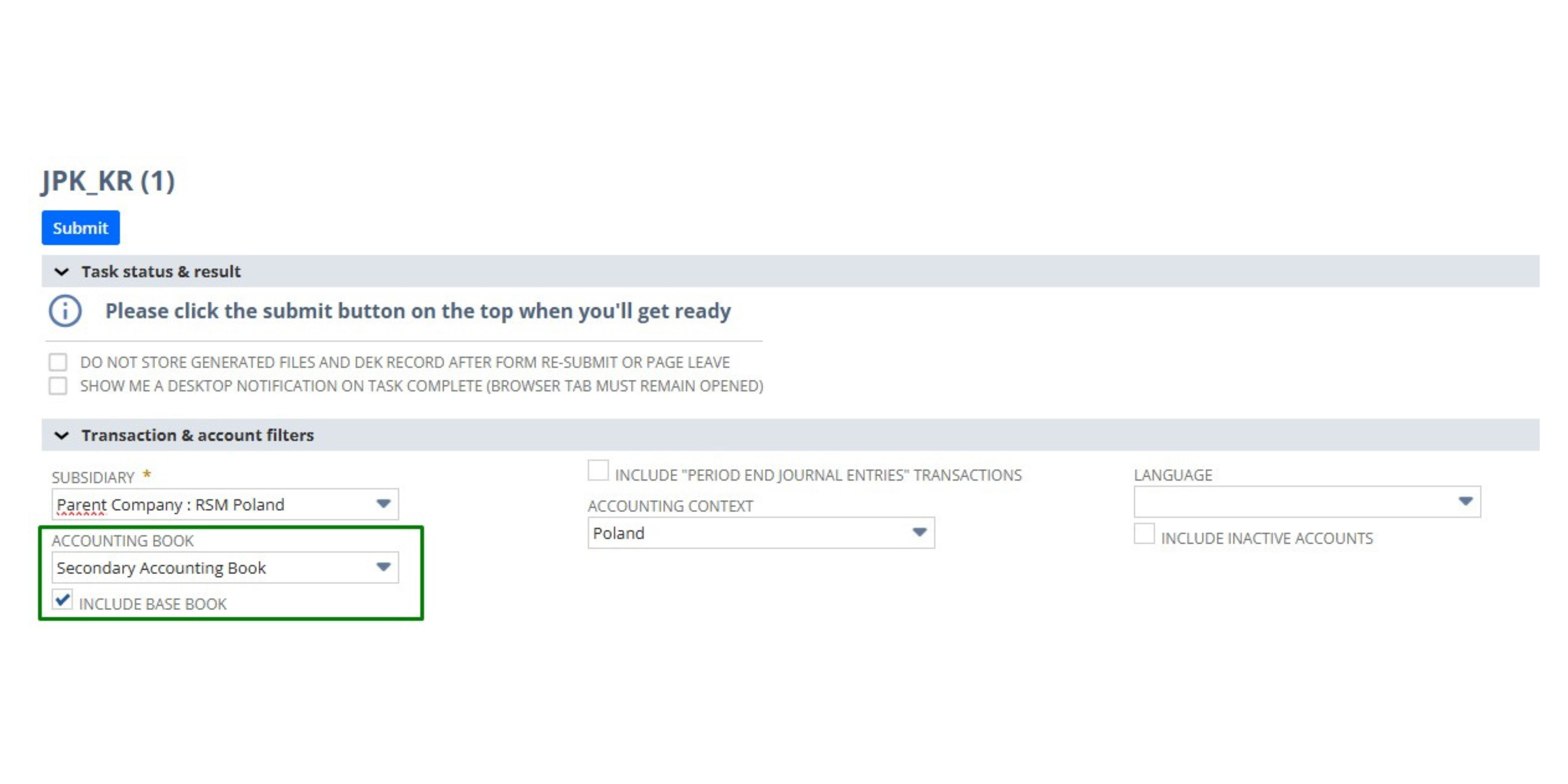Click the empty Language field
The height and width of the screenshot is (784, 1568).
1290,501
